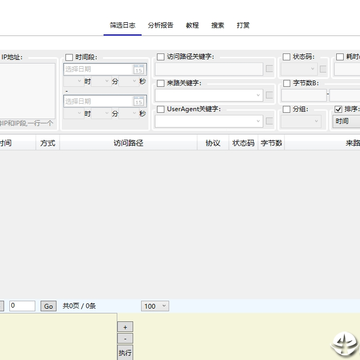Open the end time second (秒) dropdown
Viewport: 360px width, 360px height.
(128, 114)
